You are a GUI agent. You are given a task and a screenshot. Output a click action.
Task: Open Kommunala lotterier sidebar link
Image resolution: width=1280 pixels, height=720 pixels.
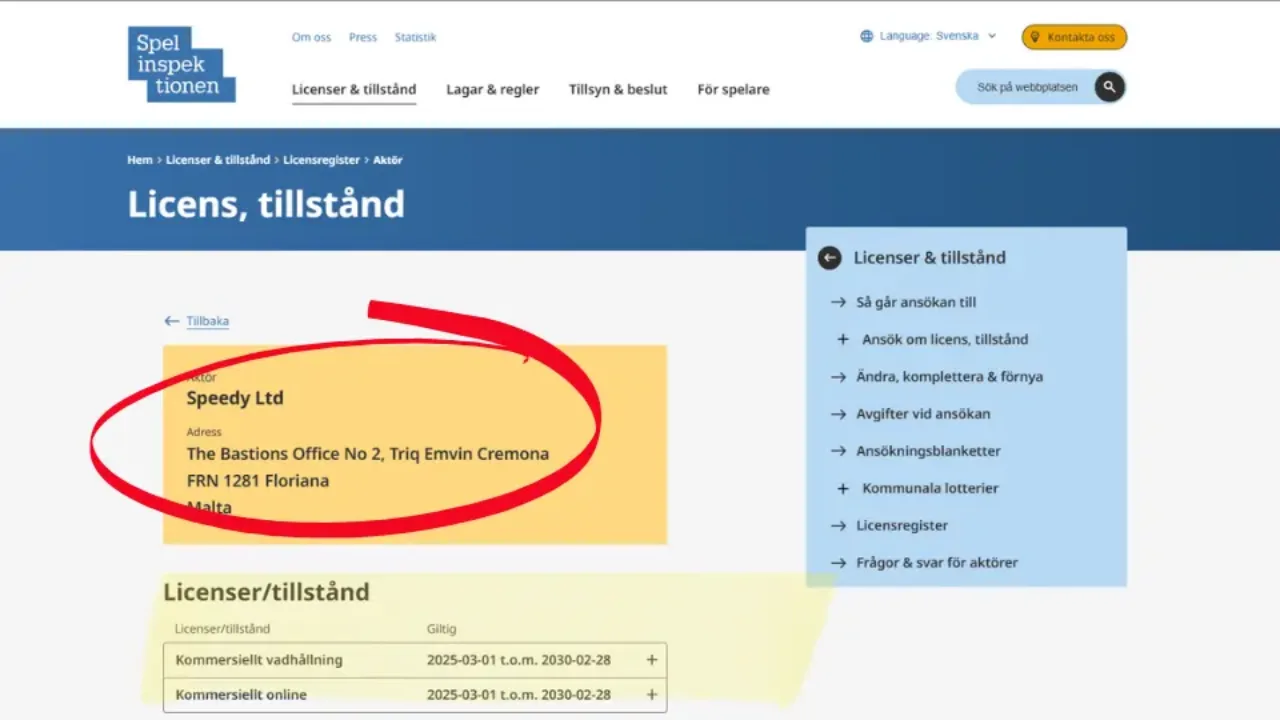point(930,489)
